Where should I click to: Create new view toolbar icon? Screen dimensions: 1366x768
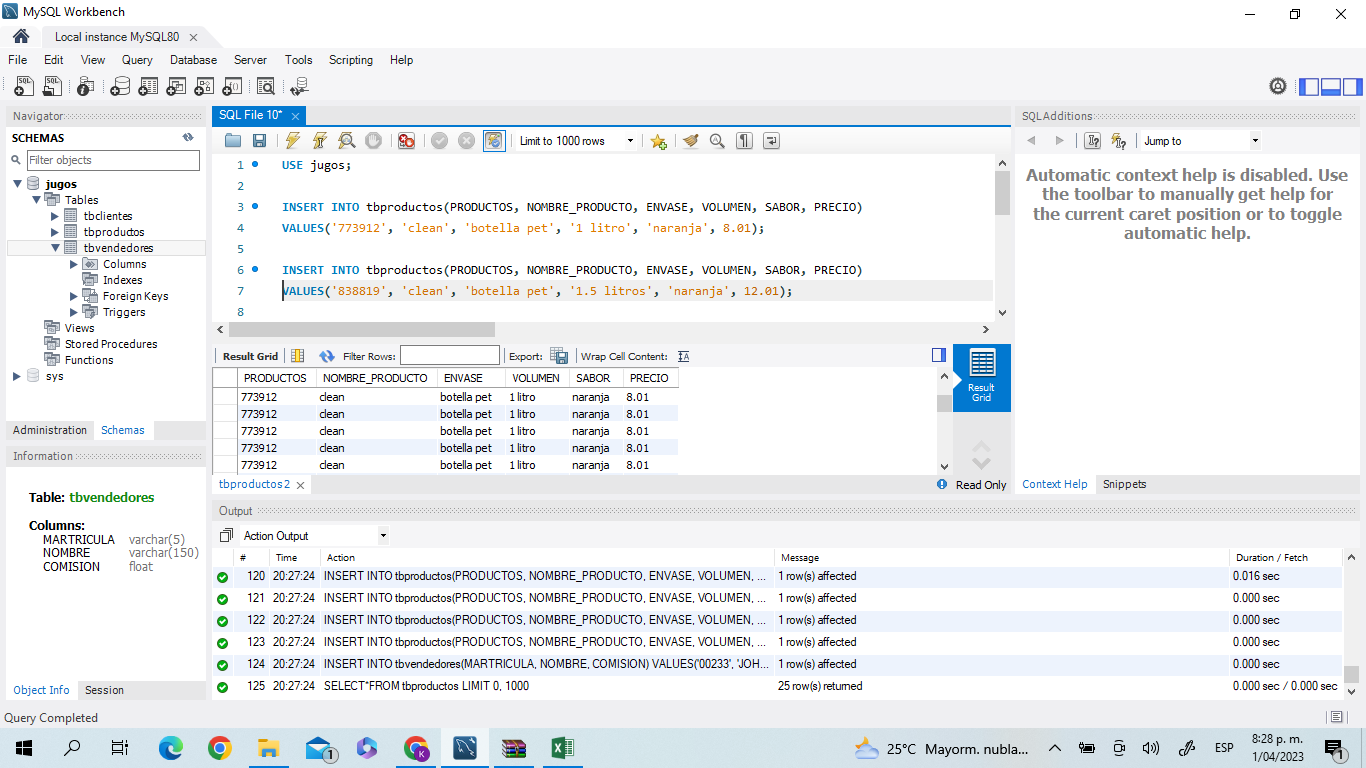point(176,87)
